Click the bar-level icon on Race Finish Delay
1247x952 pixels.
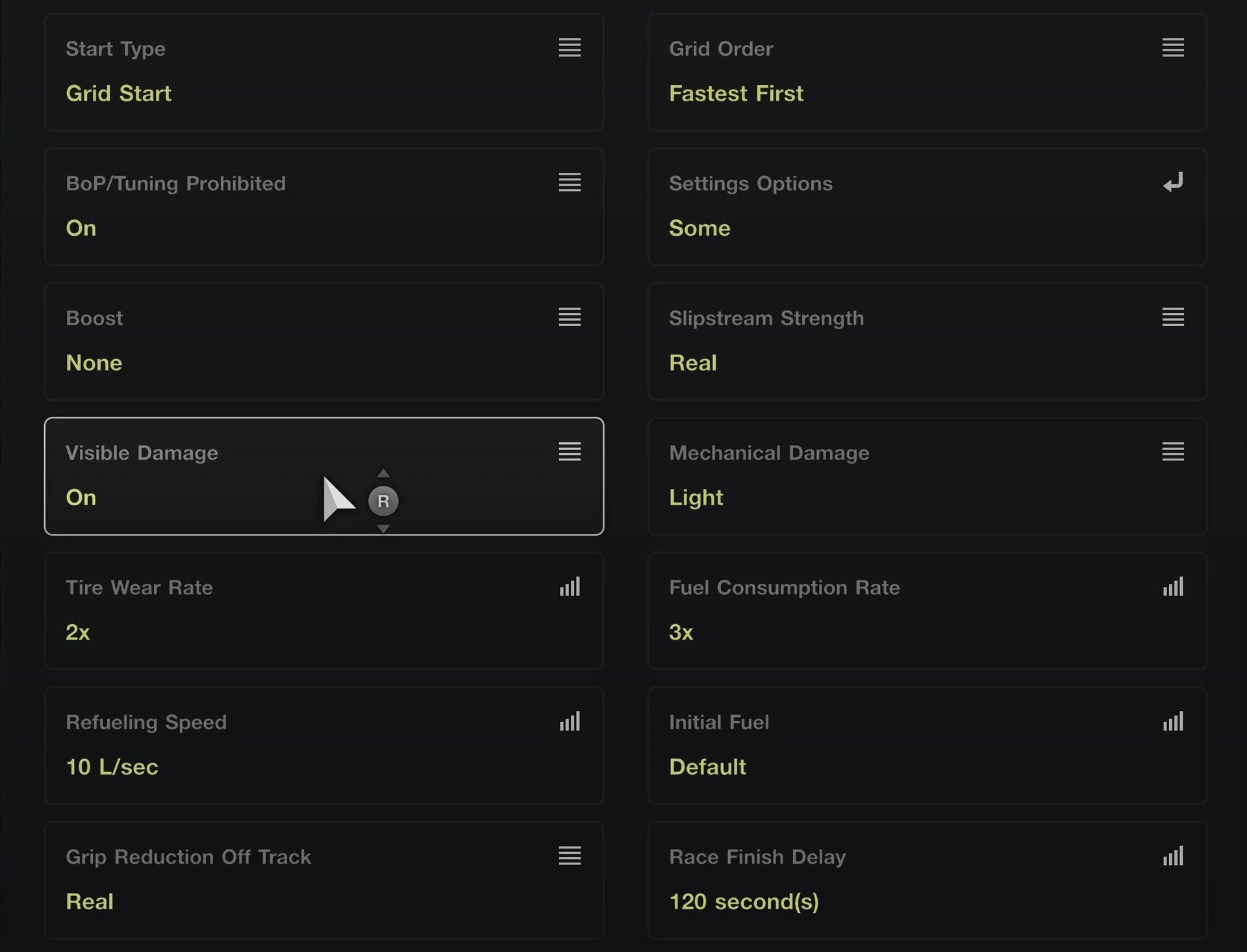pyautogui.click(x=1172, y=856)
